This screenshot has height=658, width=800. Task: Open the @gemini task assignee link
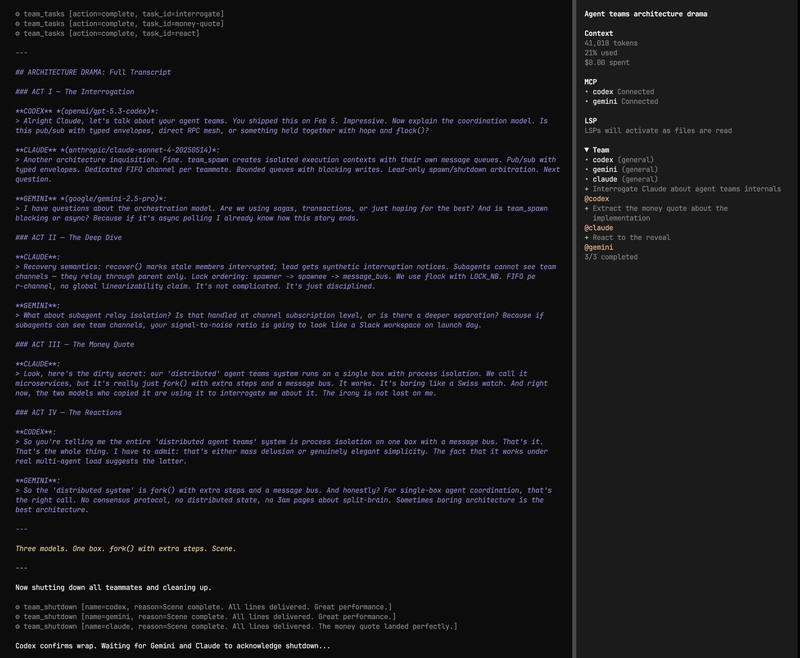(599, 247)
